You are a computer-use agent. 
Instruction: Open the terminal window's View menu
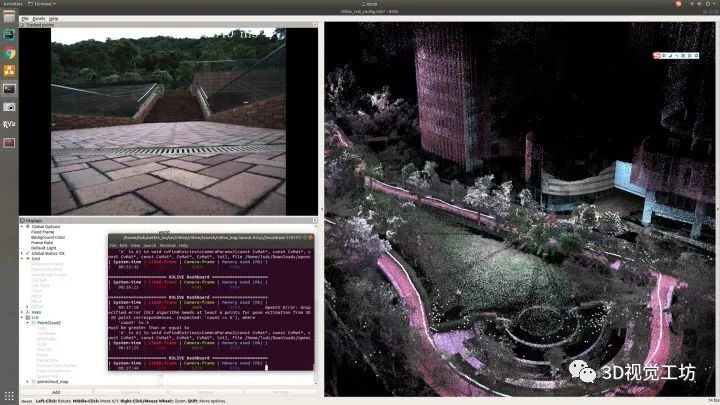[x=136, y=246]
